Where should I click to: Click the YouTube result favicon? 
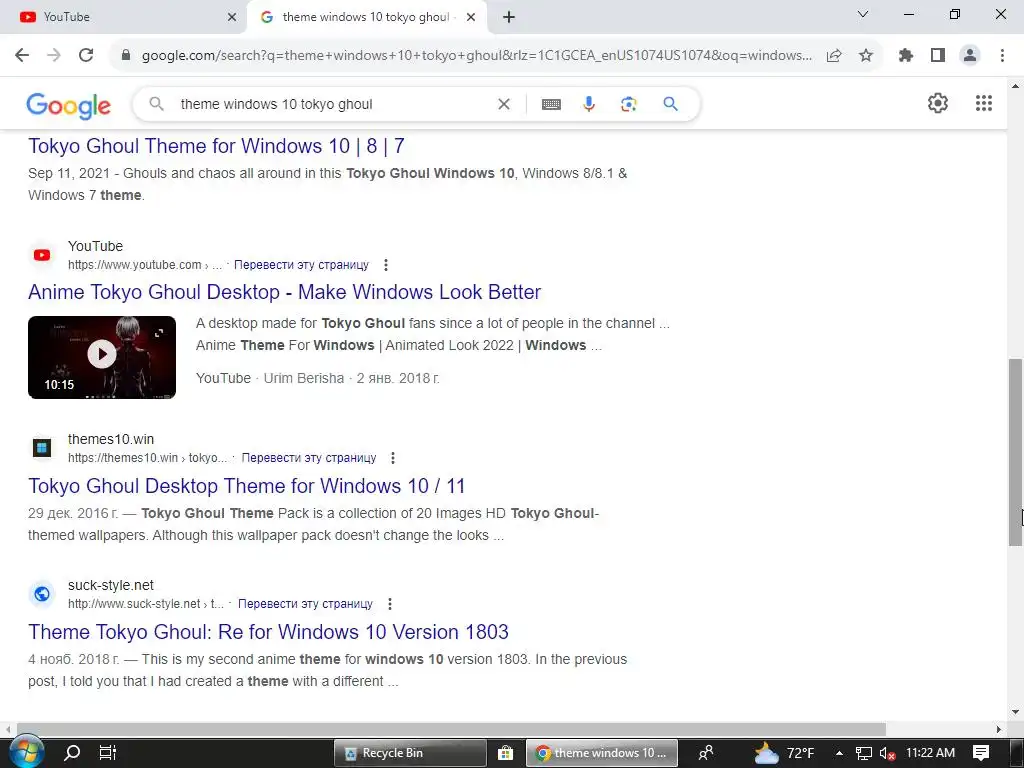(x=42, y=255)
